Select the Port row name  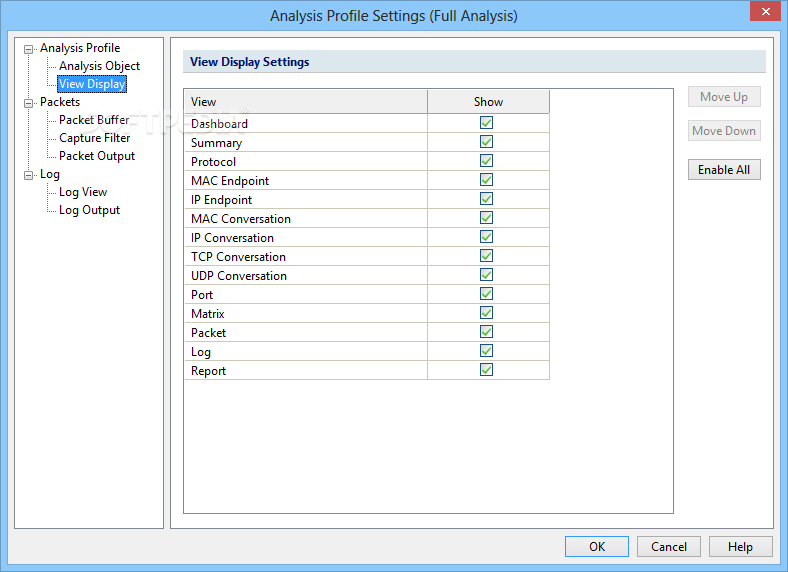202,295
